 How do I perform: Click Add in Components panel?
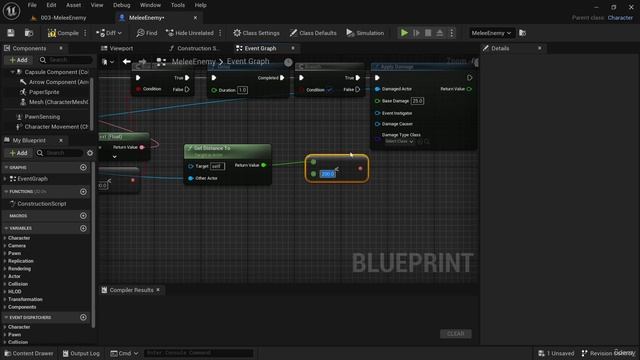pos(18,60)
